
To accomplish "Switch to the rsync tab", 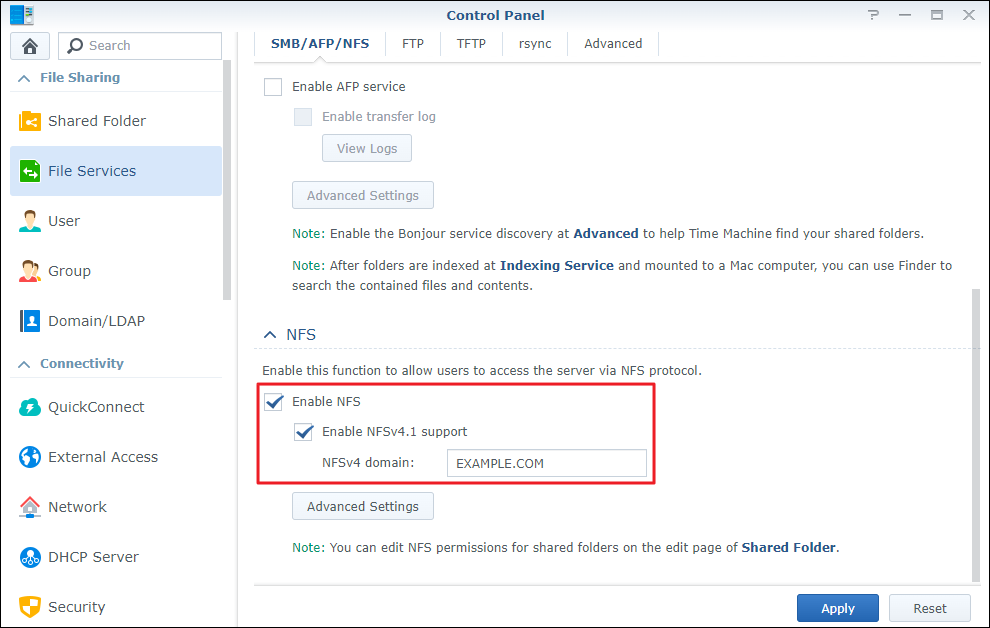I will [x=534, y=43].
